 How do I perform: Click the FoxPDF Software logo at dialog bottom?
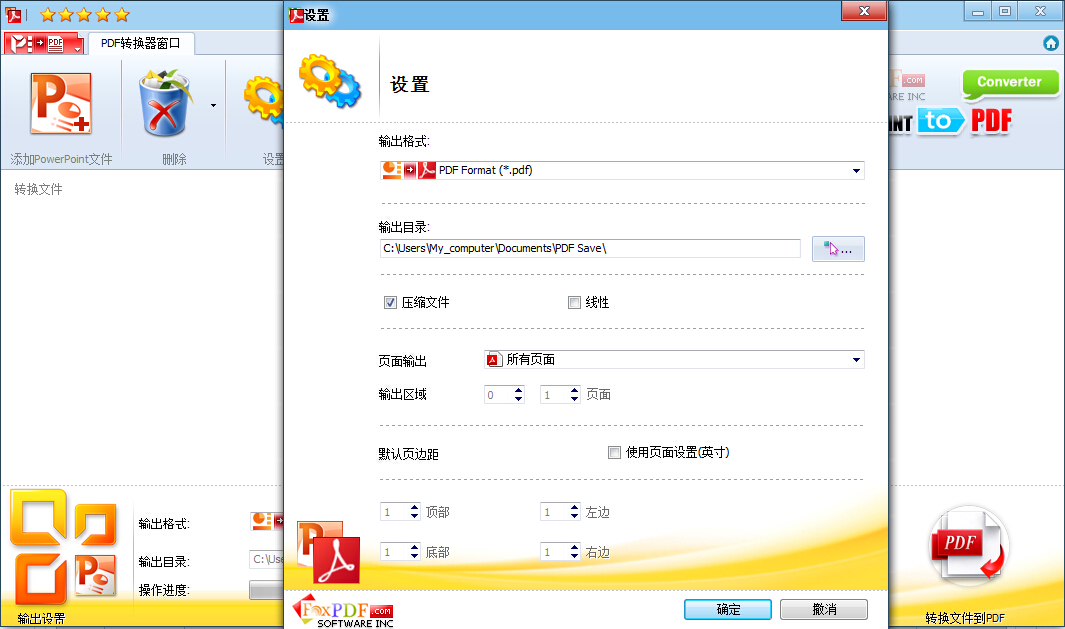[x=343, y=612]
